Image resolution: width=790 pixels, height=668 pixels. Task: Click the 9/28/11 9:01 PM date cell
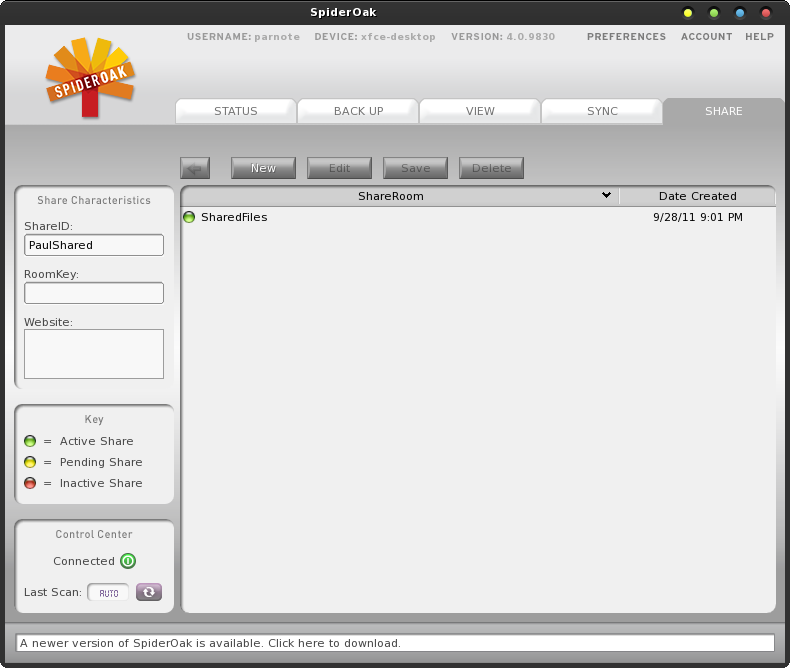coord(698,217)
